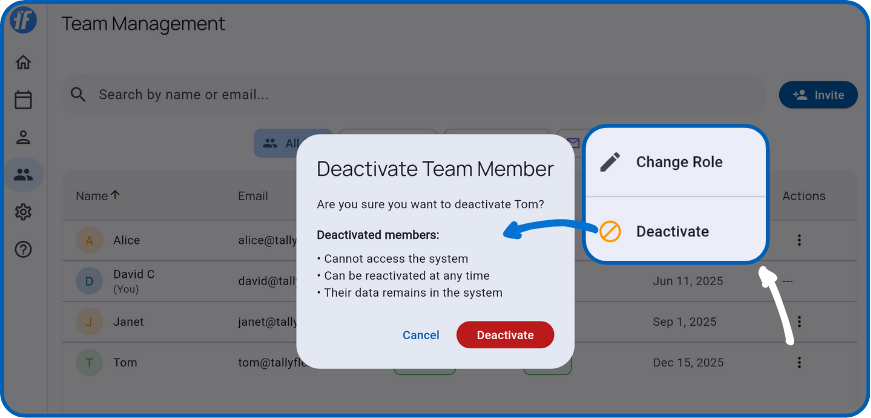The width and height of the screenshot is (871, 418).
Task: Click the magnifier search icon
Action: pyautogui.click(x=78, y=94)
